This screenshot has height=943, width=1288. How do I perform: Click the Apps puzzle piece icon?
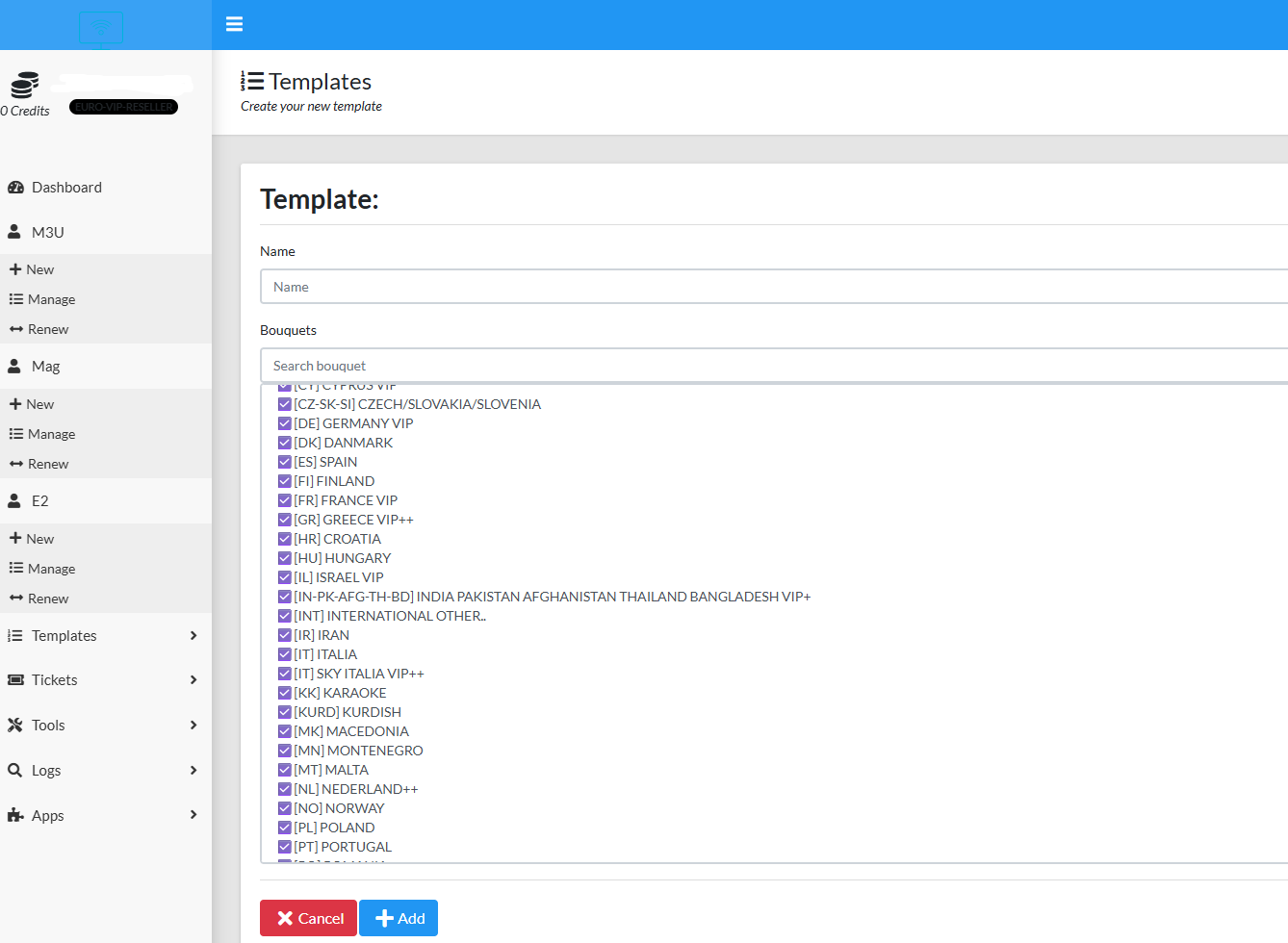click(x=15, y=816)
